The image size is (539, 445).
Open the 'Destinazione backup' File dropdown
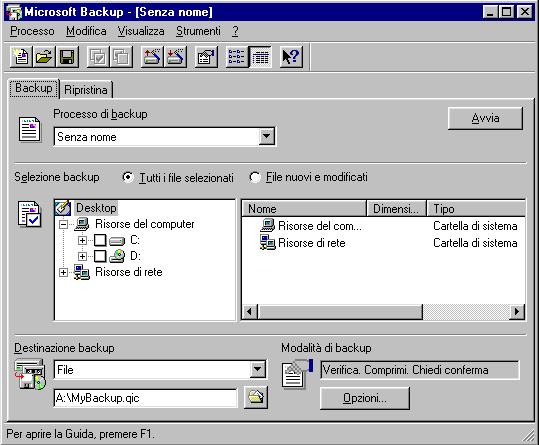(257, 370)
